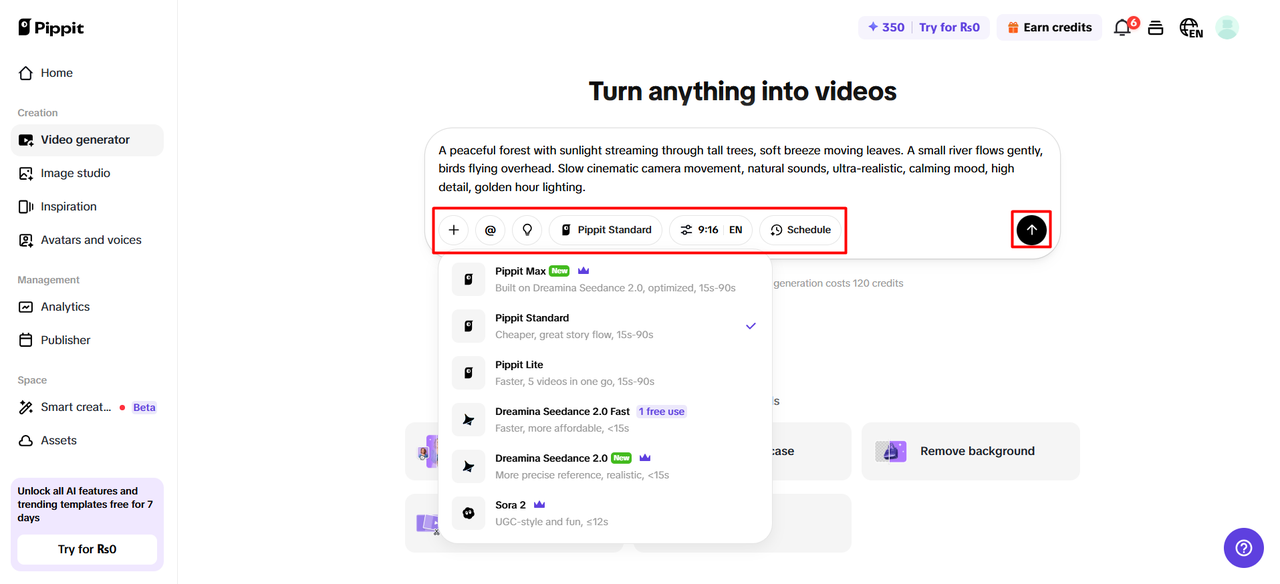1280x584 pixels.
Task: Click Analytics chart icon
Action: (26, 307)
